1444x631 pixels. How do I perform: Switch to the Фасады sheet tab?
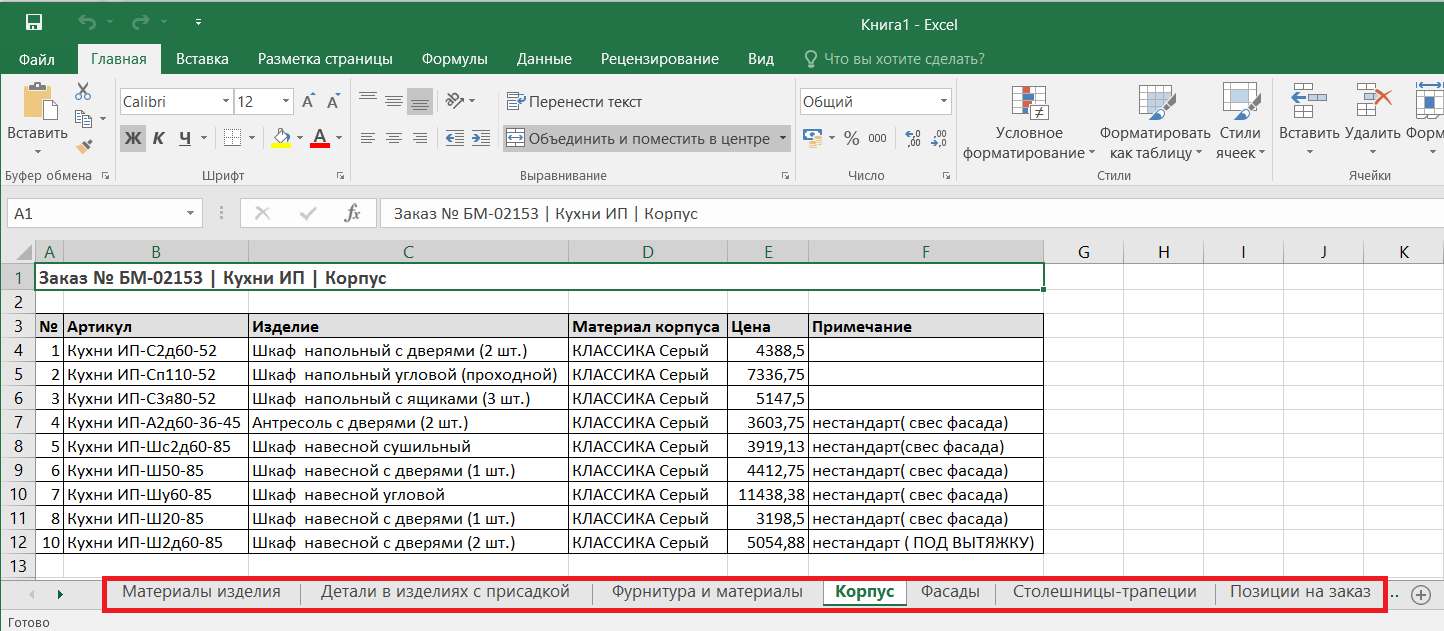(x=950, y=592)
